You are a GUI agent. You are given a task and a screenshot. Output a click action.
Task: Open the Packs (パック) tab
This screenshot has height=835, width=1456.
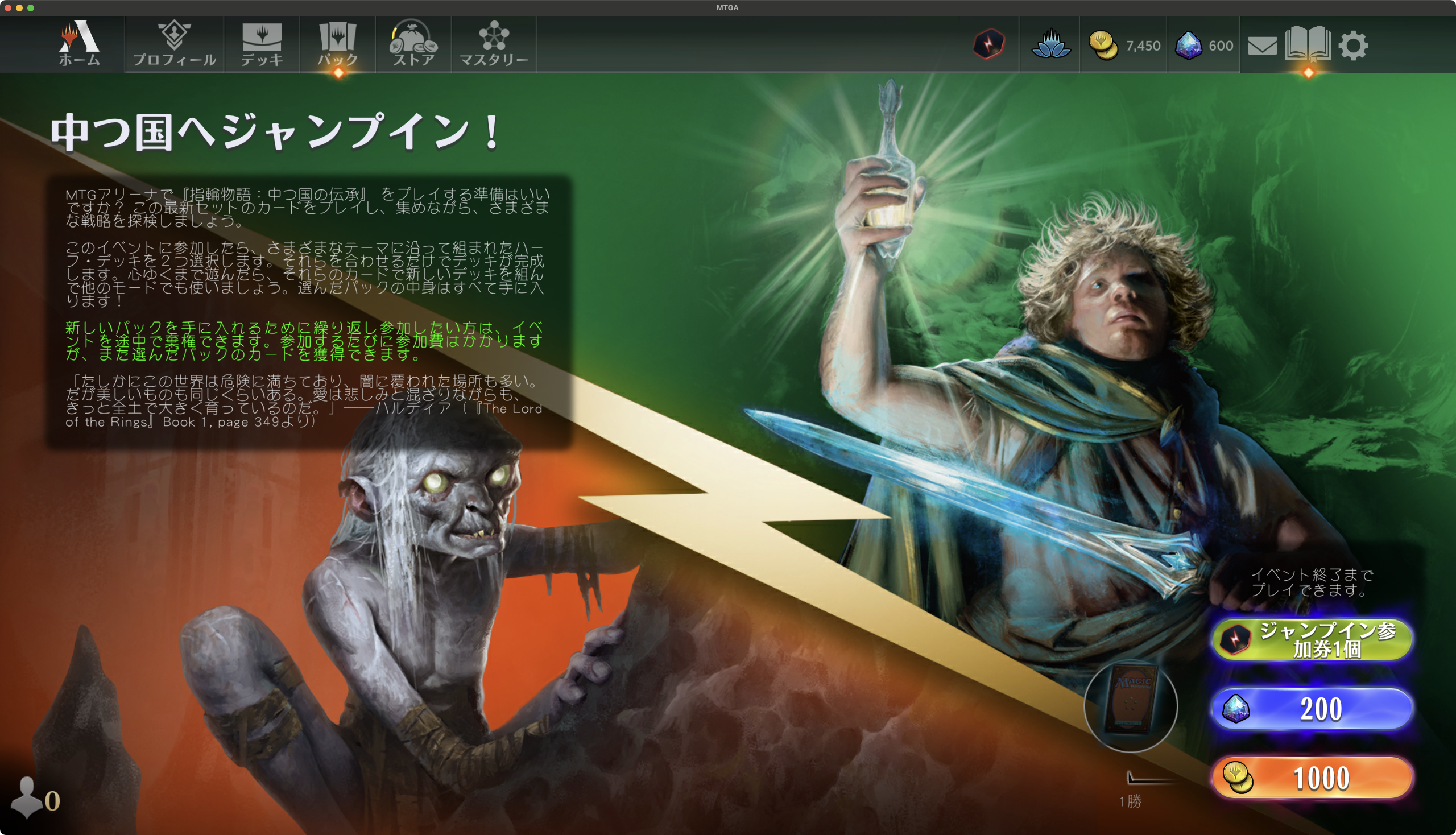click(x=338, y=44)
